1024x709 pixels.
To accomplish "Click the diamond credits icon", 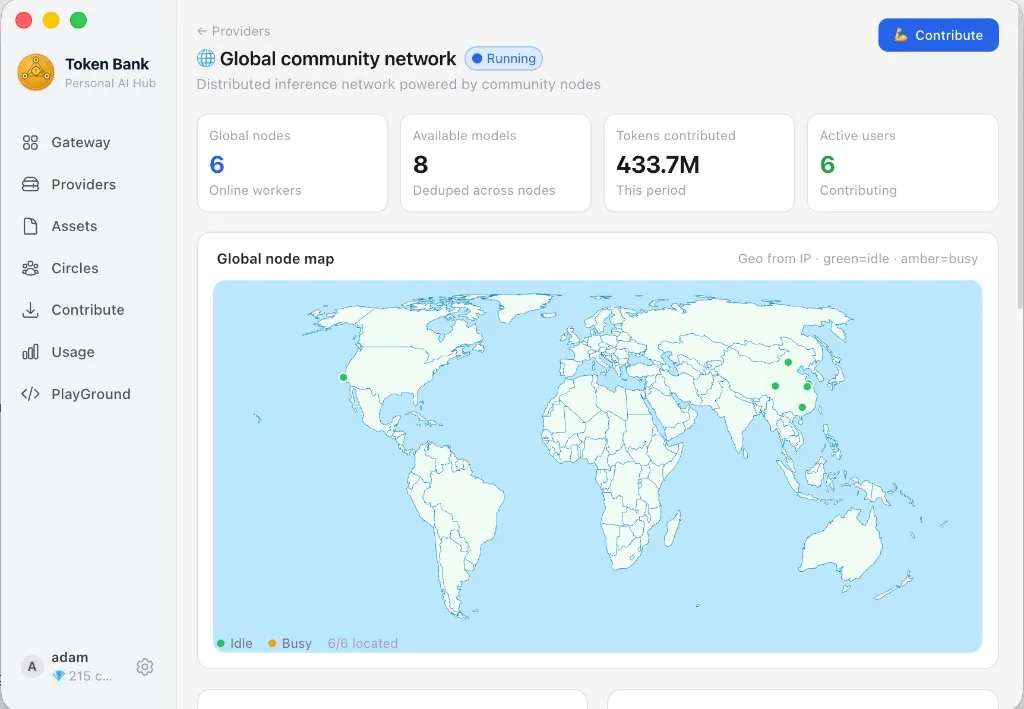I will click(x=58, y=676).
